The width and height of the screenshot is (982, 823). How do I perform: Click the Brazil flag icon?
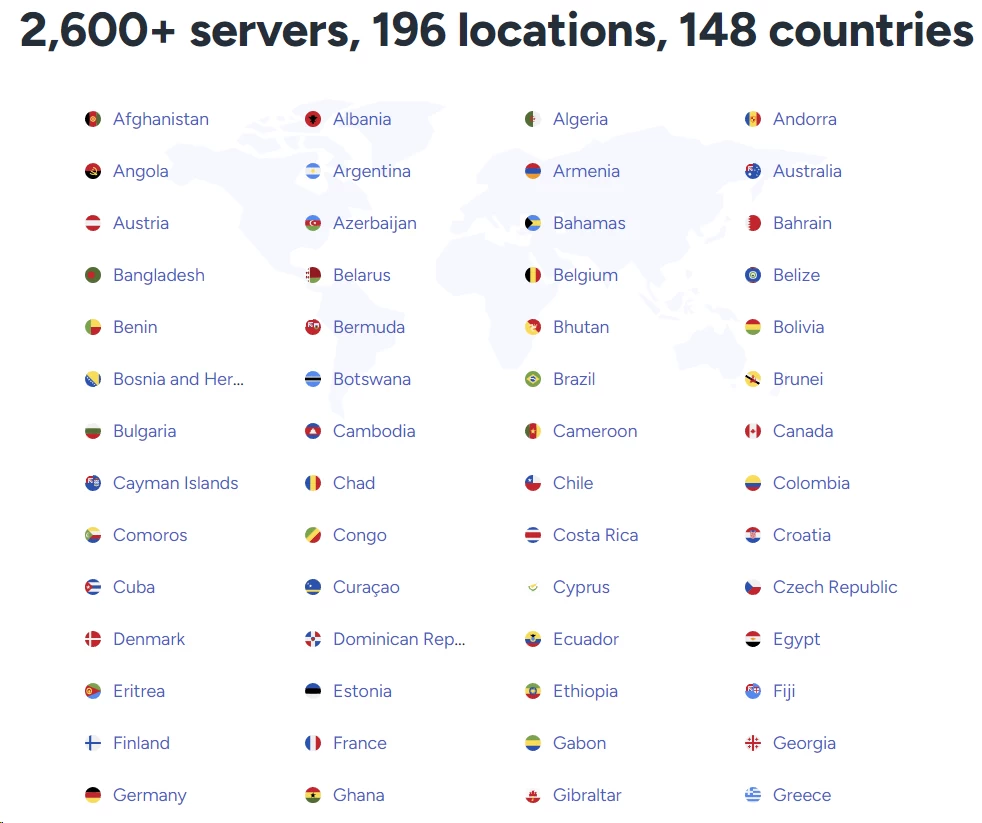pos(532,379)
